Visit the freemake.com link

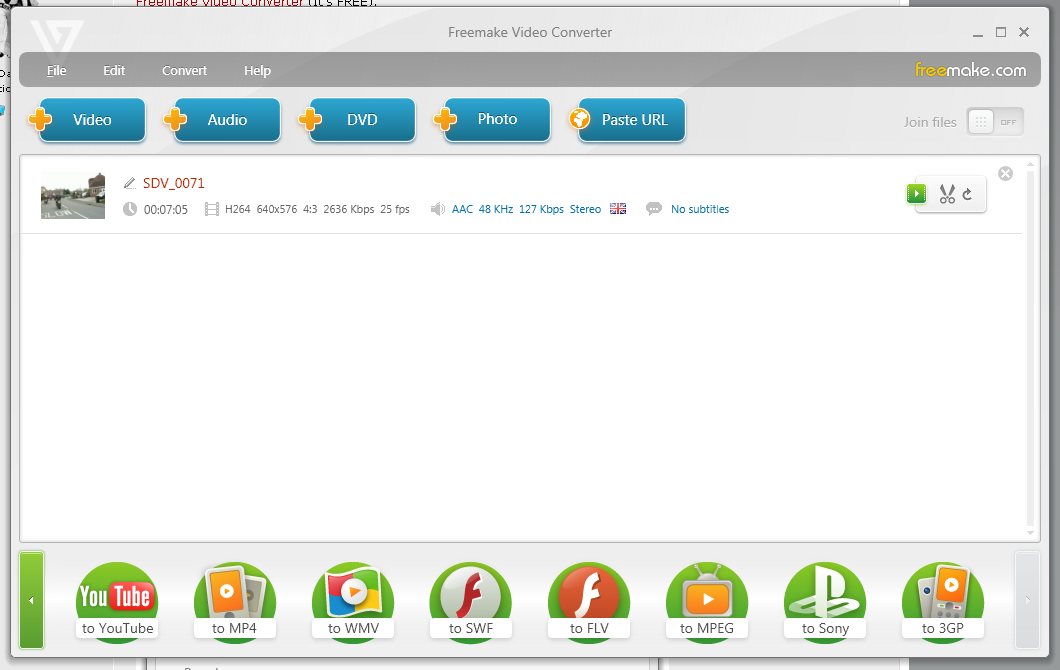[970, 70]
